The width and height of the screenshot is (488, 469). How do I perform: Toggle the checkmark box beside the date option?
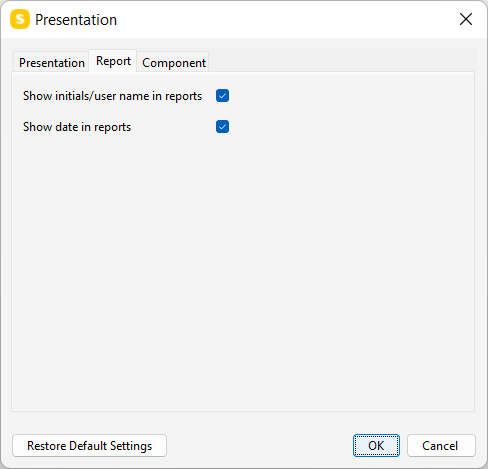tap(222, 127)
